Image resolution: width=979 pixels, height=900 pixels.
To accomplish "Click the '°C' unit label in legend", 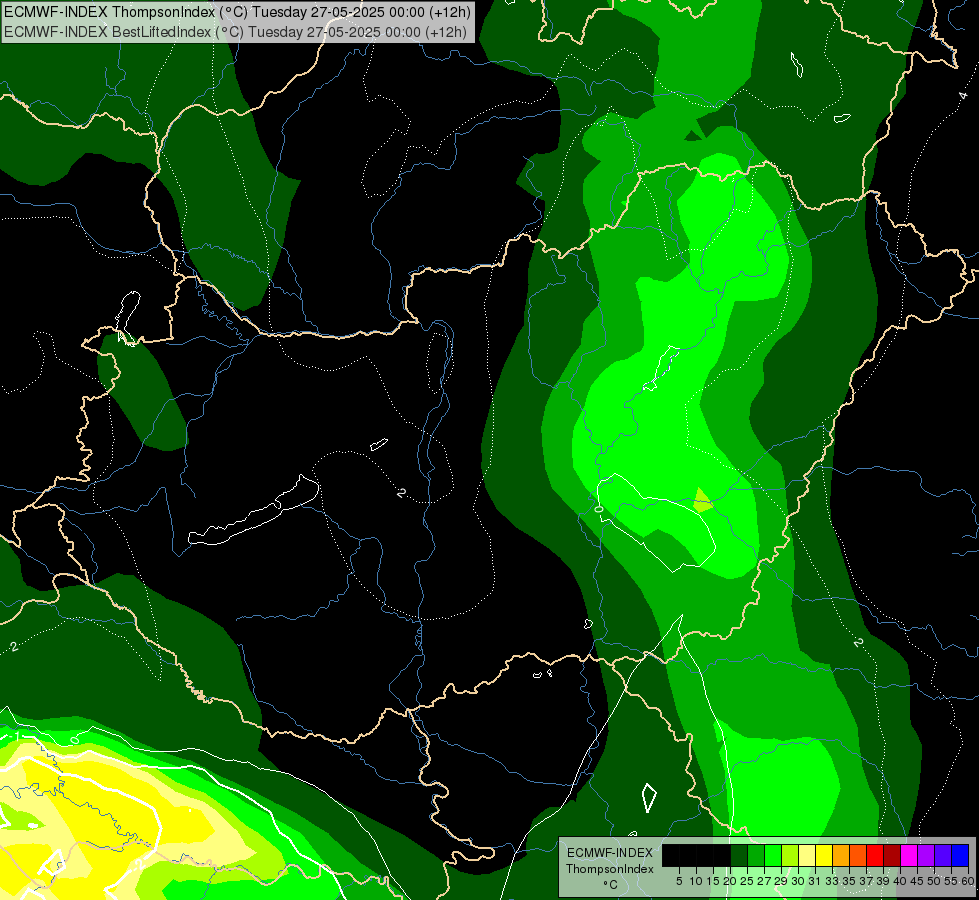I will 610,884.
